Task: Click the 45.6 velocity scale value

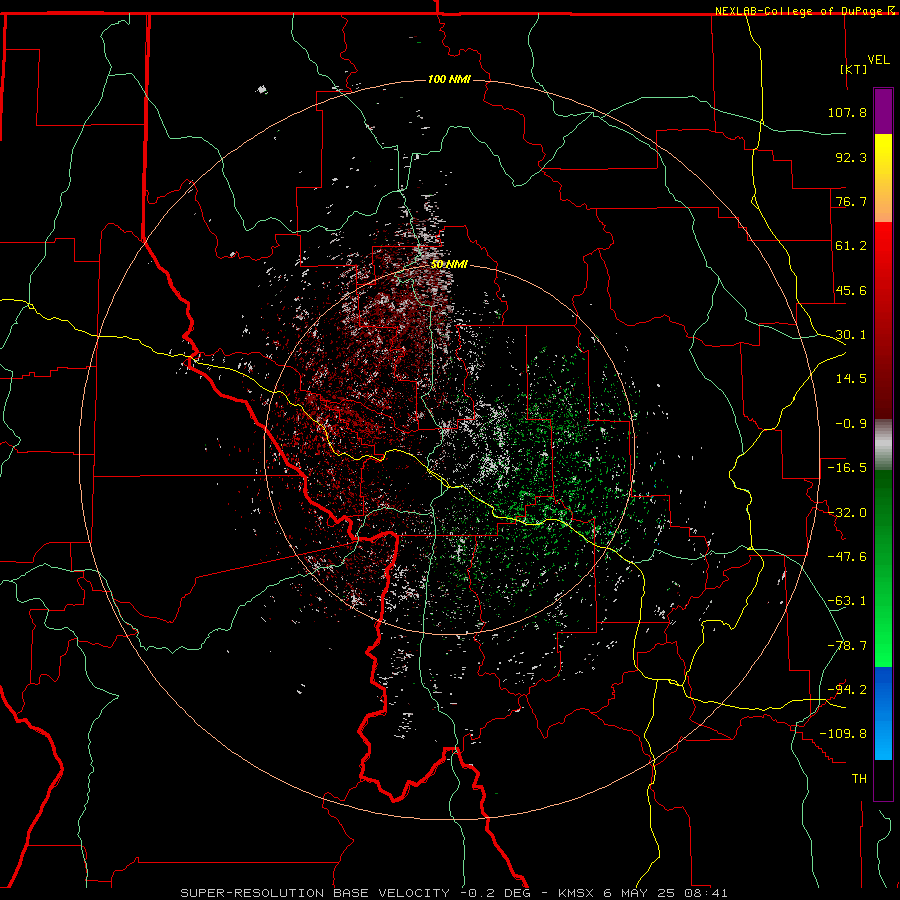Action: pyautogui.click(x=851, y=290)
